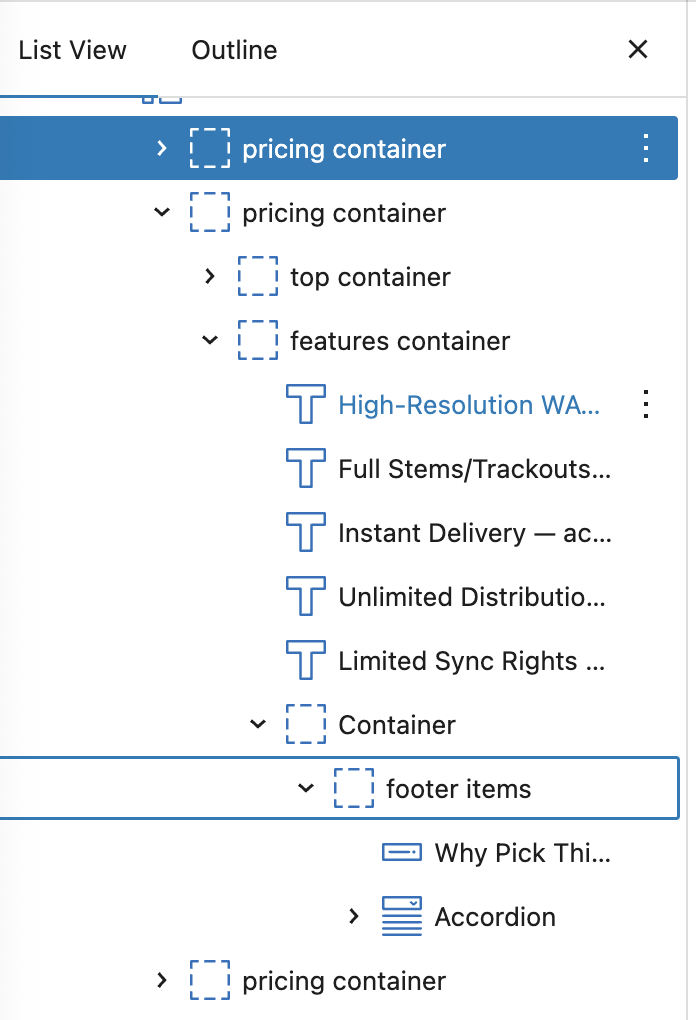This screenshot has height=1020, width=696.
Task: Open three-dot options for High-Resolution WA... block
Action: [x=646, y=405]
